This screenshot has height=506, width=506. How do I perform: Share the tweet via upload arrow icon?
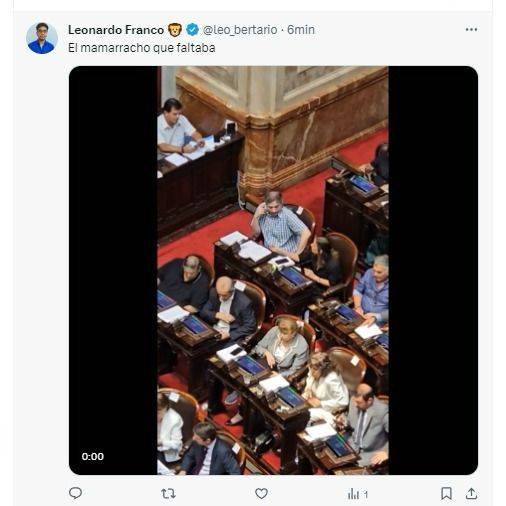[471, 493]
